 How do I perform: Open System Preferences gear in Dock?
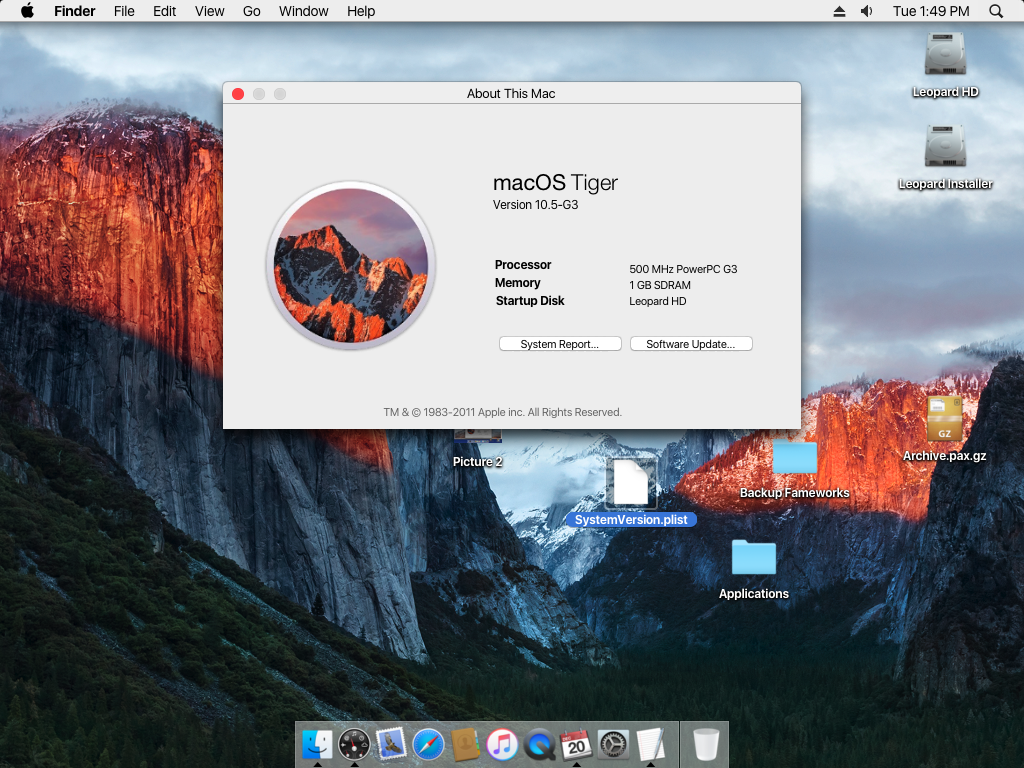point(613,745)
